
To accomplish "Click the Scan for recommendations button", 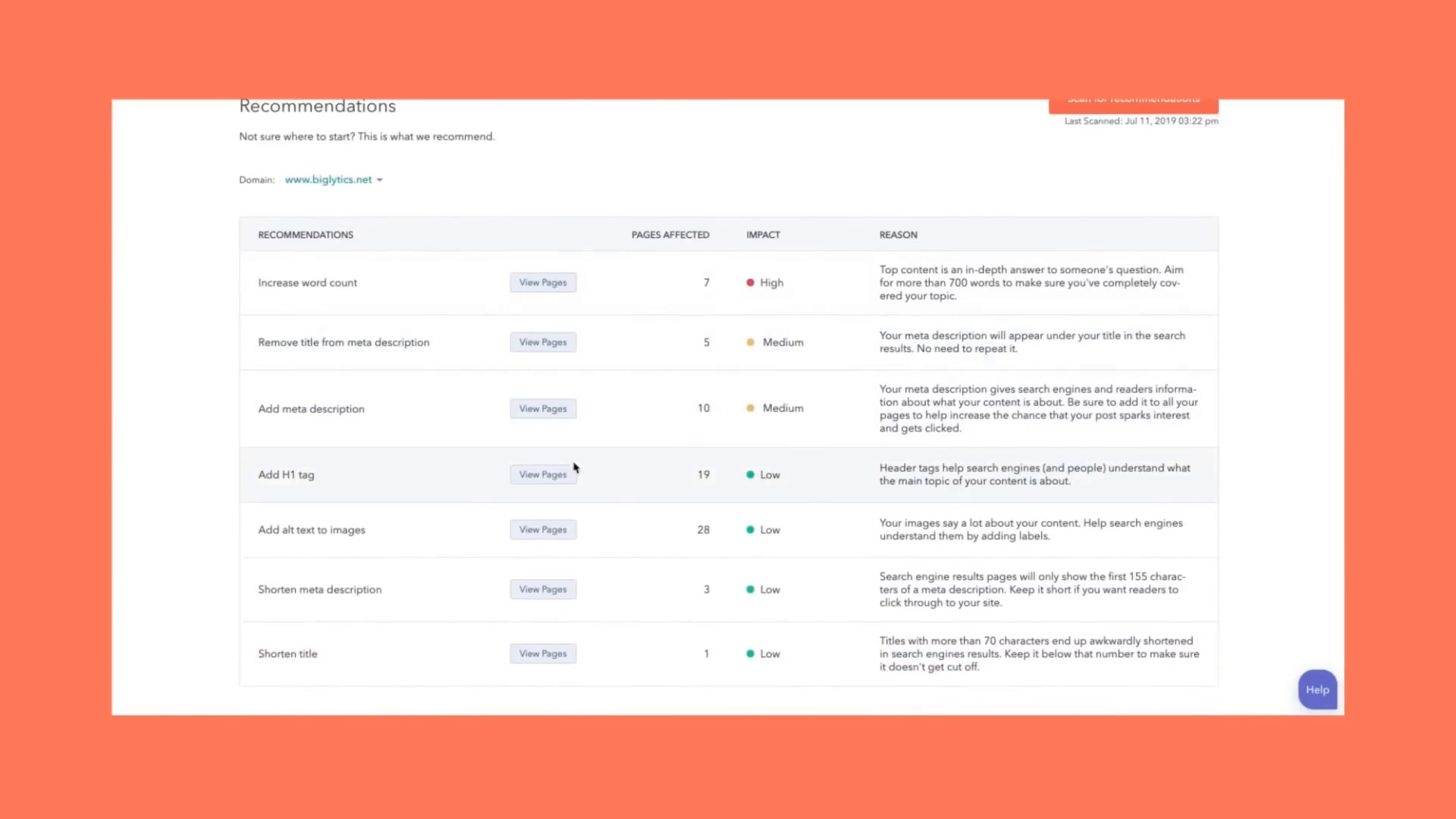I will click(x=1133, y=105).
